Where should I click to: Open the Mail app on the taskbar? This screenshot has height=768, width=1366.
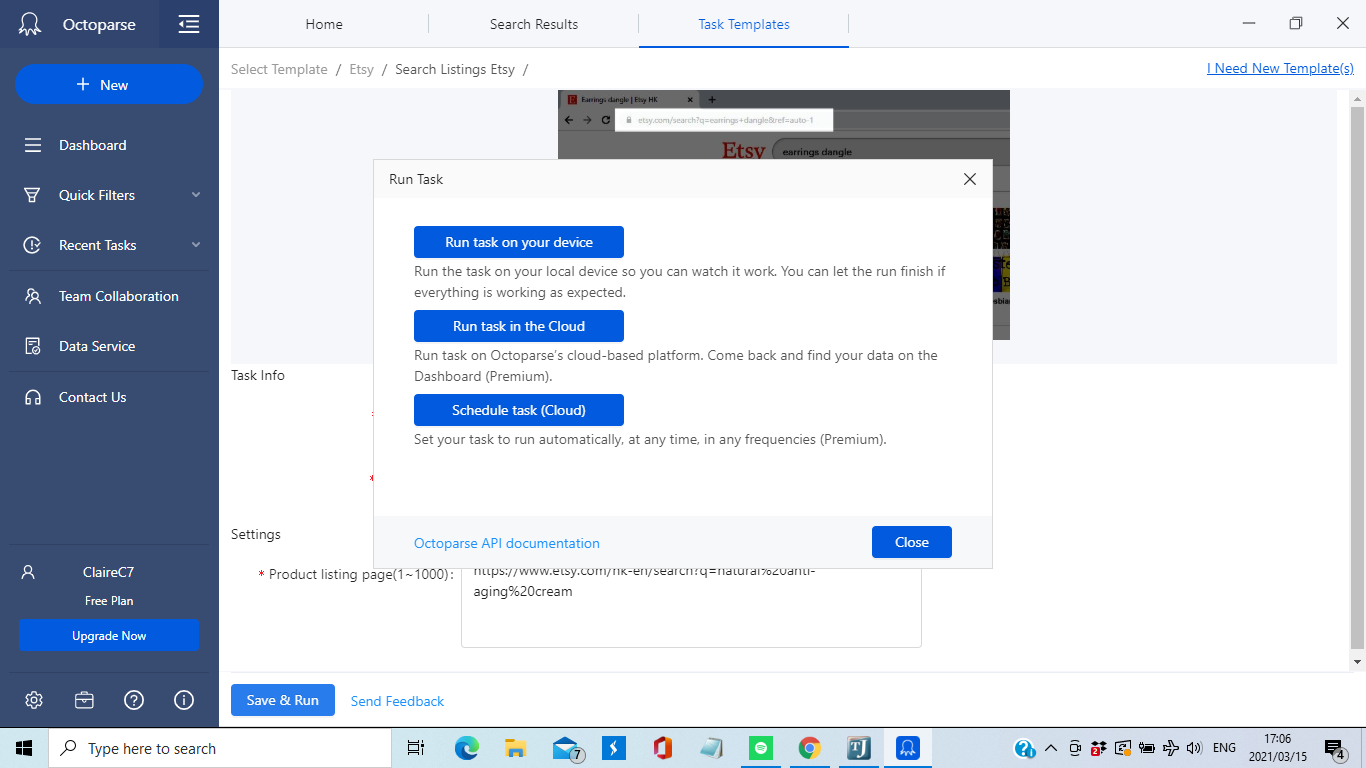tap(567, 749)
